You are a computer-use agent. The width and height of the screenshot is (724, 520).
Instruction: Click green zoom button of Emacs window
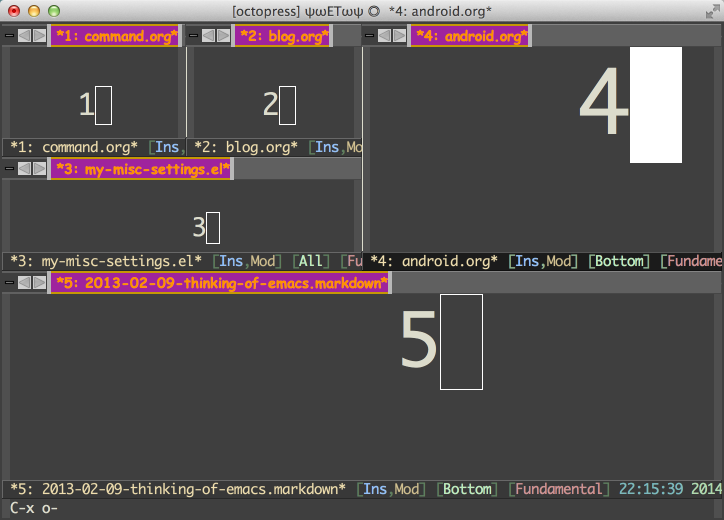tap(54, 11)
